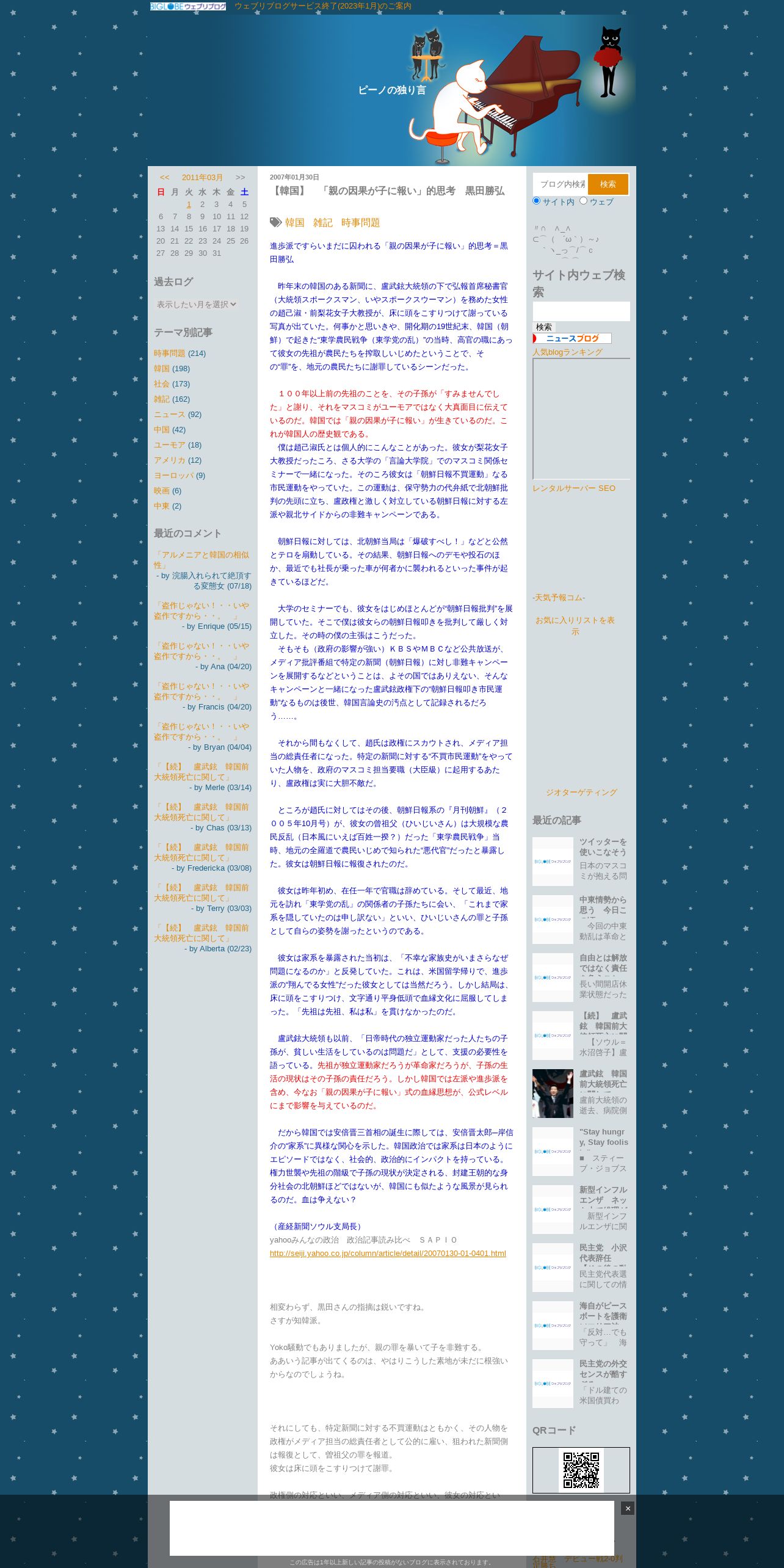Open the ニュースブログ ranking banner
The width and height of the screenshot is (784, 1568).
(572, 338)
